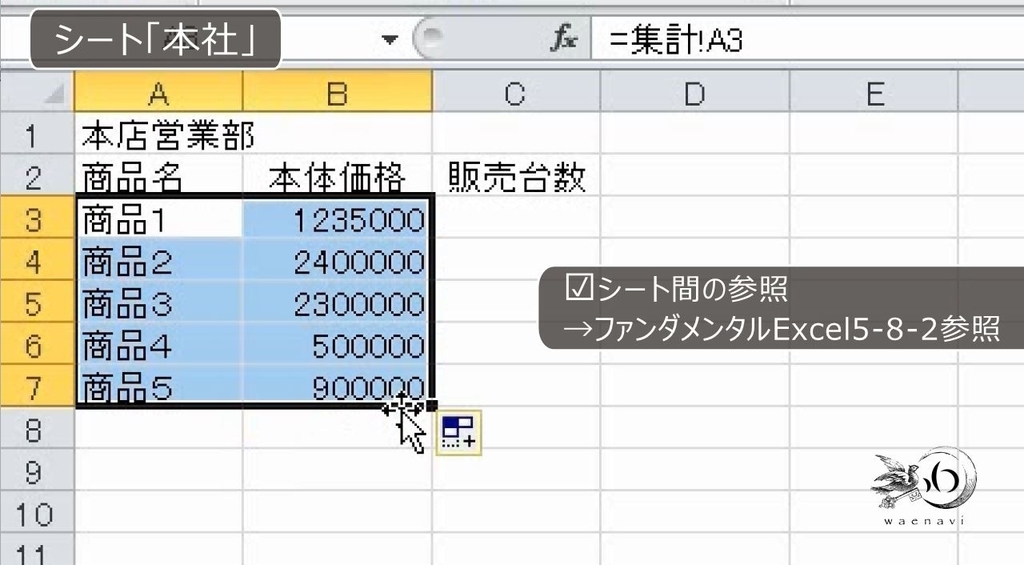Select row 10 header
1024x565 pixels.
[37, 512]
